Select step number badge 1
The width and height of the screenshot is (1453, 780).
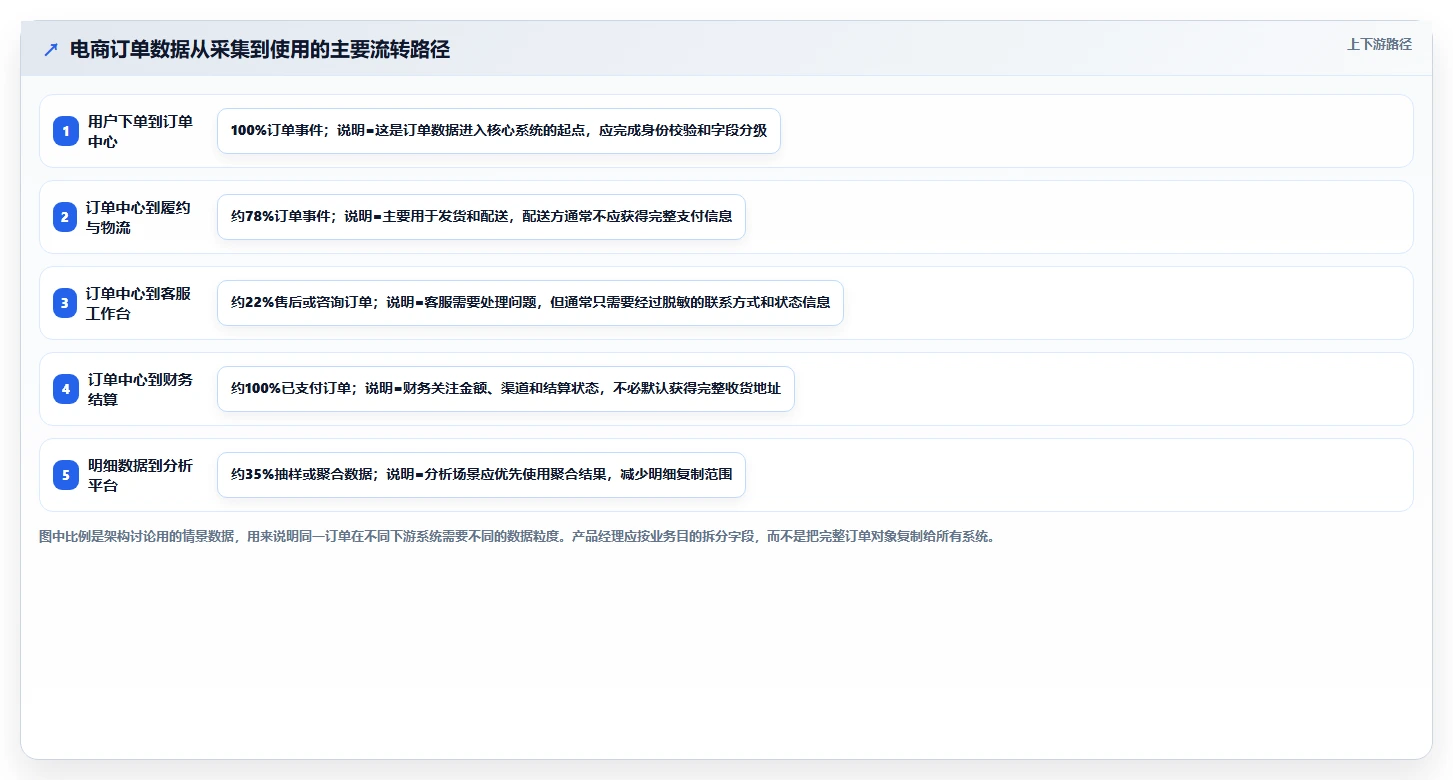66,131
